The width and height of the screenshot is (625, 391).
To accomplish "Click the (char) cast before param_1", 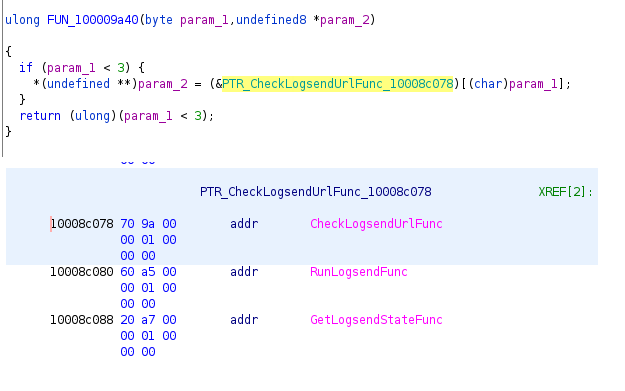I will [488, 84].
